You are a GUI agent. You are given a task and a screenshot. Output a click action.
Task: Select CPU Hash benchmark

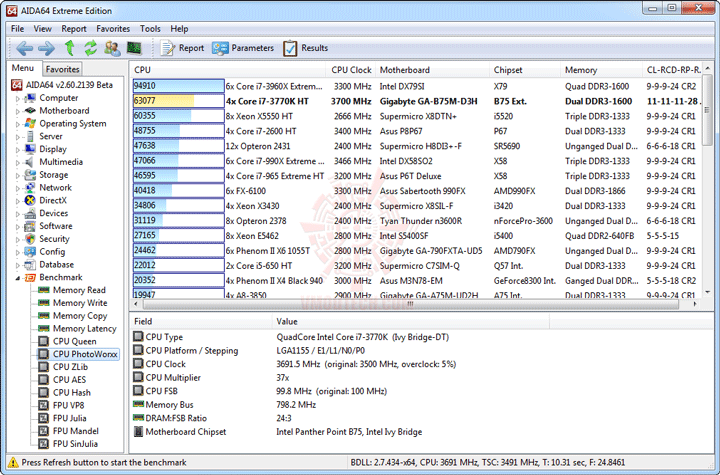click(x=72, y=393)
